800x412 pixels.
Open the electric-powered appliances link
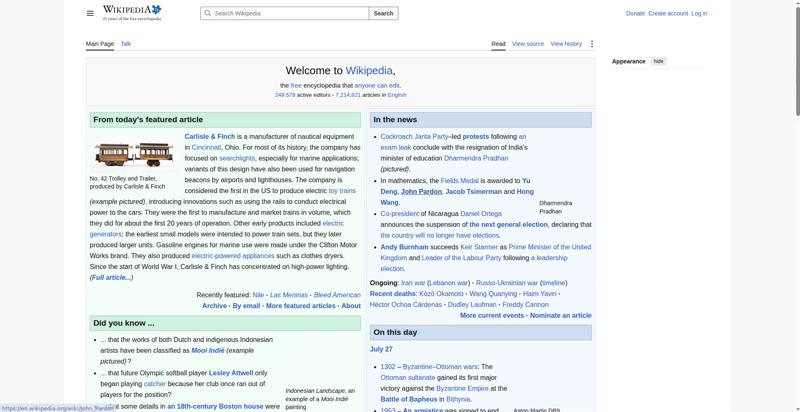click(x=233, y=256)
